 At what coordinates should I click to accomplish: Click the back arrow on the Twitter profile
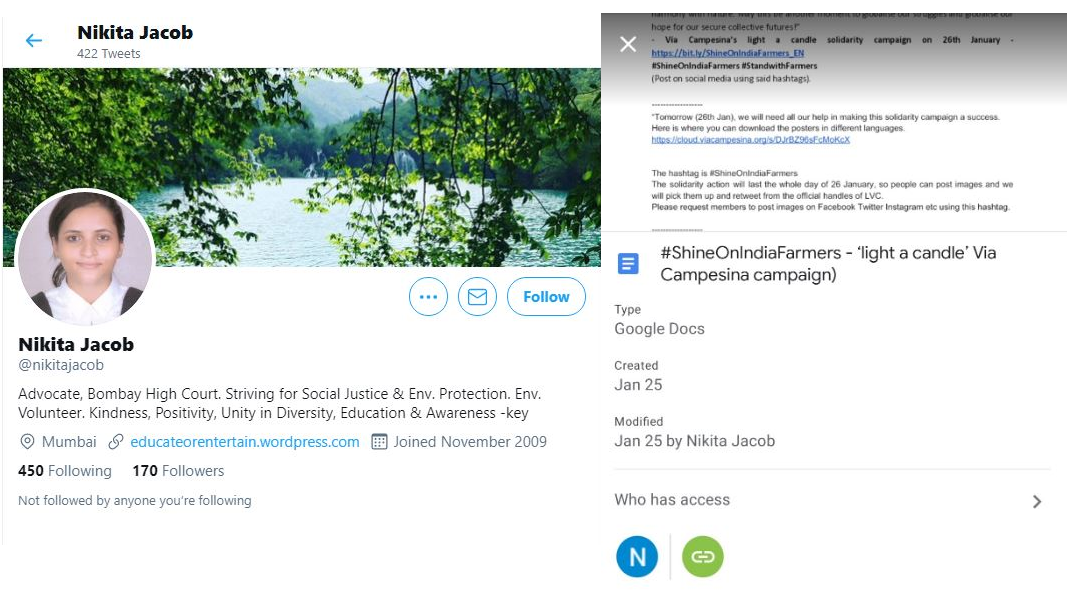[x=34, y=41]
